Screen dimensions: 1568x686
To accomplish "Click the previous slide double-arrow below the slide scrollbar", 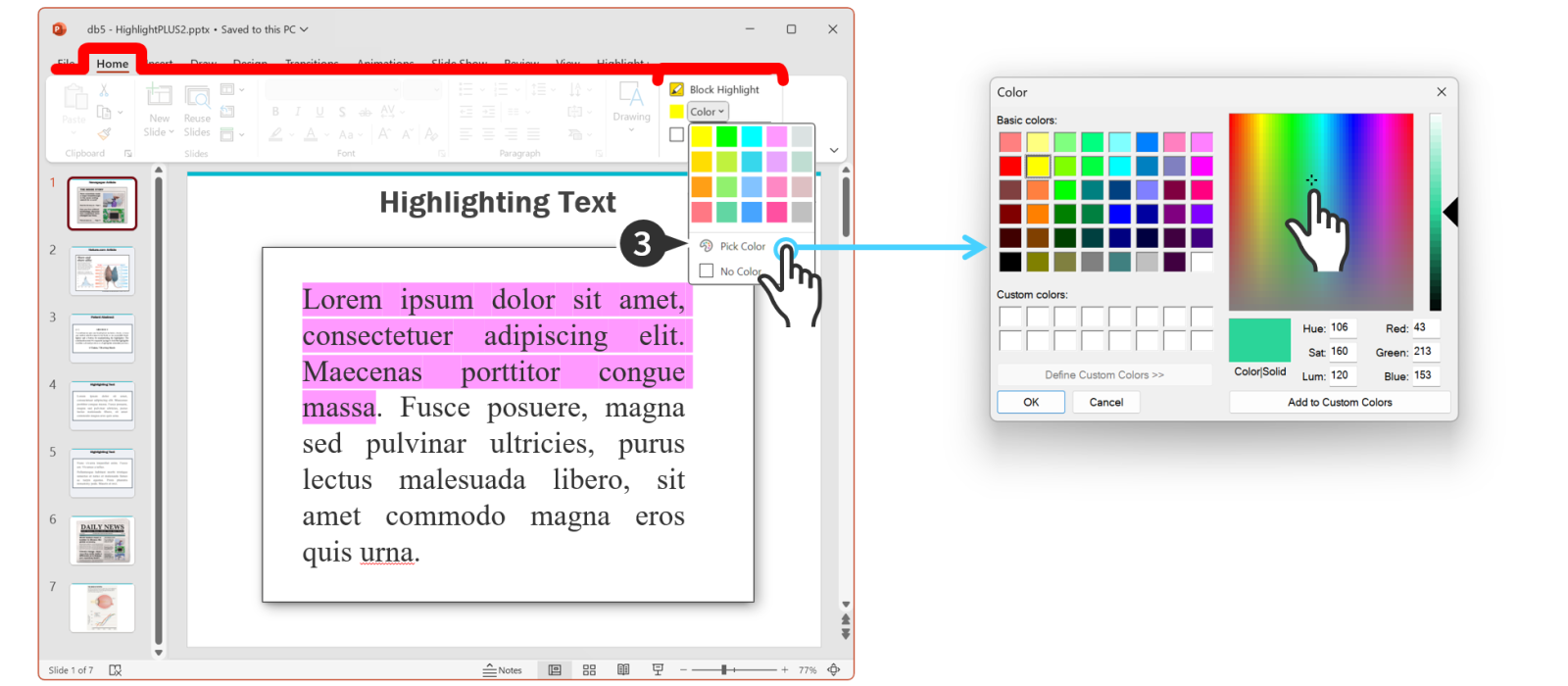I will pos(846,620).
